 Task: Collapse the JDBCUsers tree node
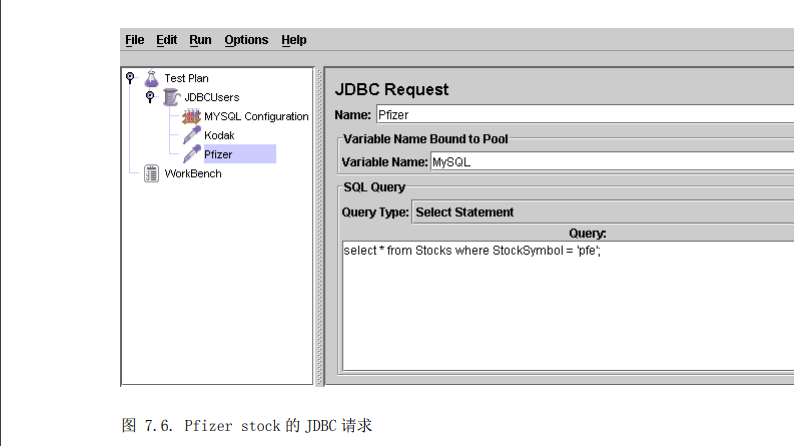tap(150, 96)
